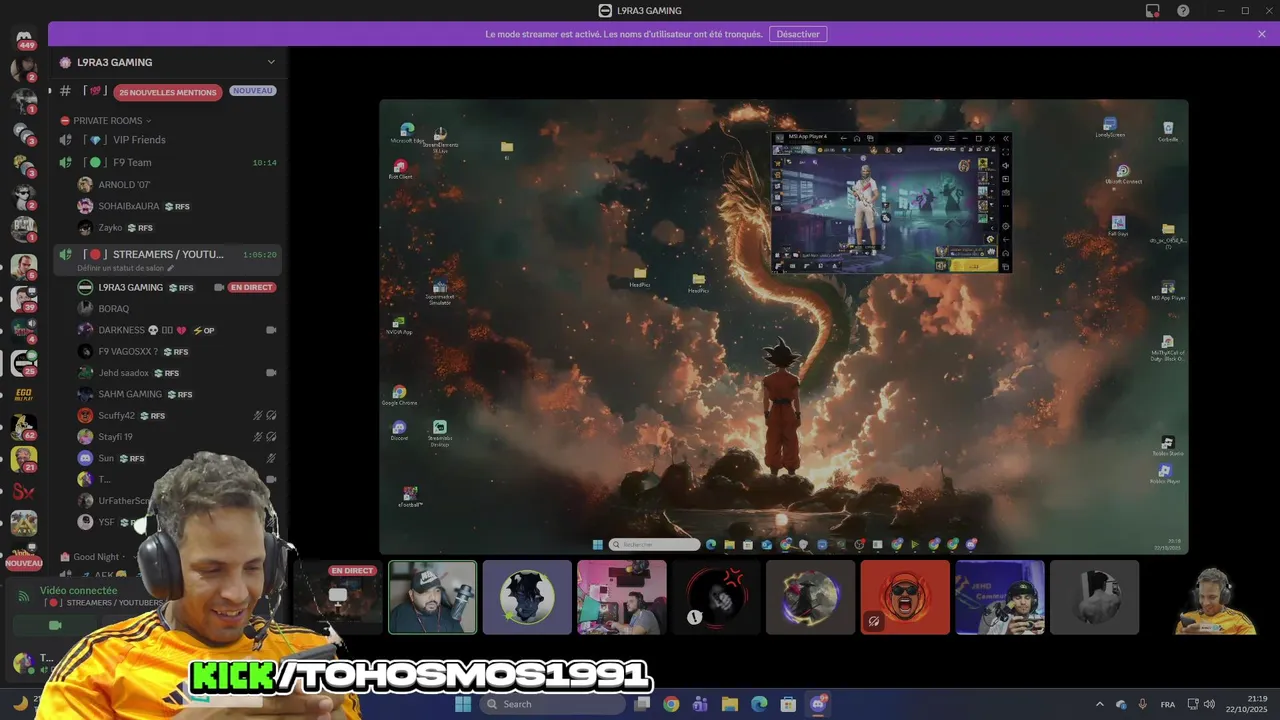This screenshot has width=1280, height=720.
Task: Select L9RA3 GAMING user in voice list
Action: 130,287
